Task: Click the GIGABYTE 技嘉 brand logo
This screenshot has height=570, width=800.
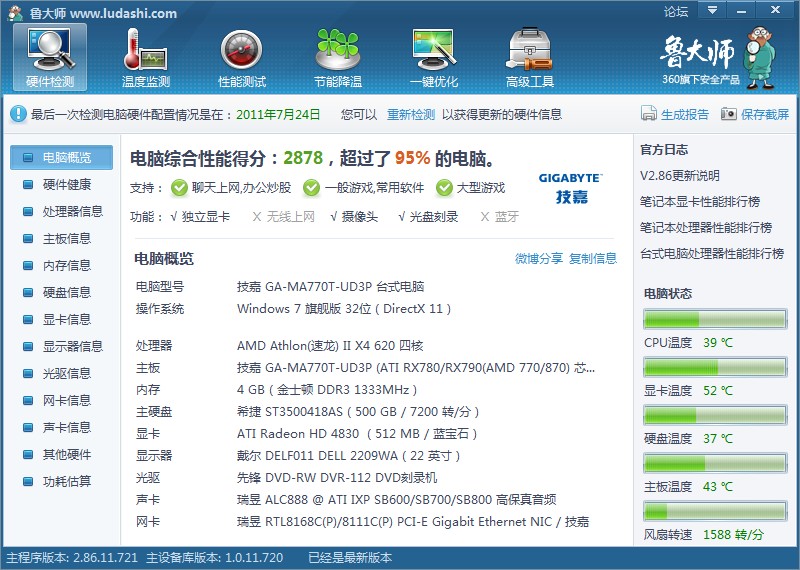Action: tap(571, 188)
